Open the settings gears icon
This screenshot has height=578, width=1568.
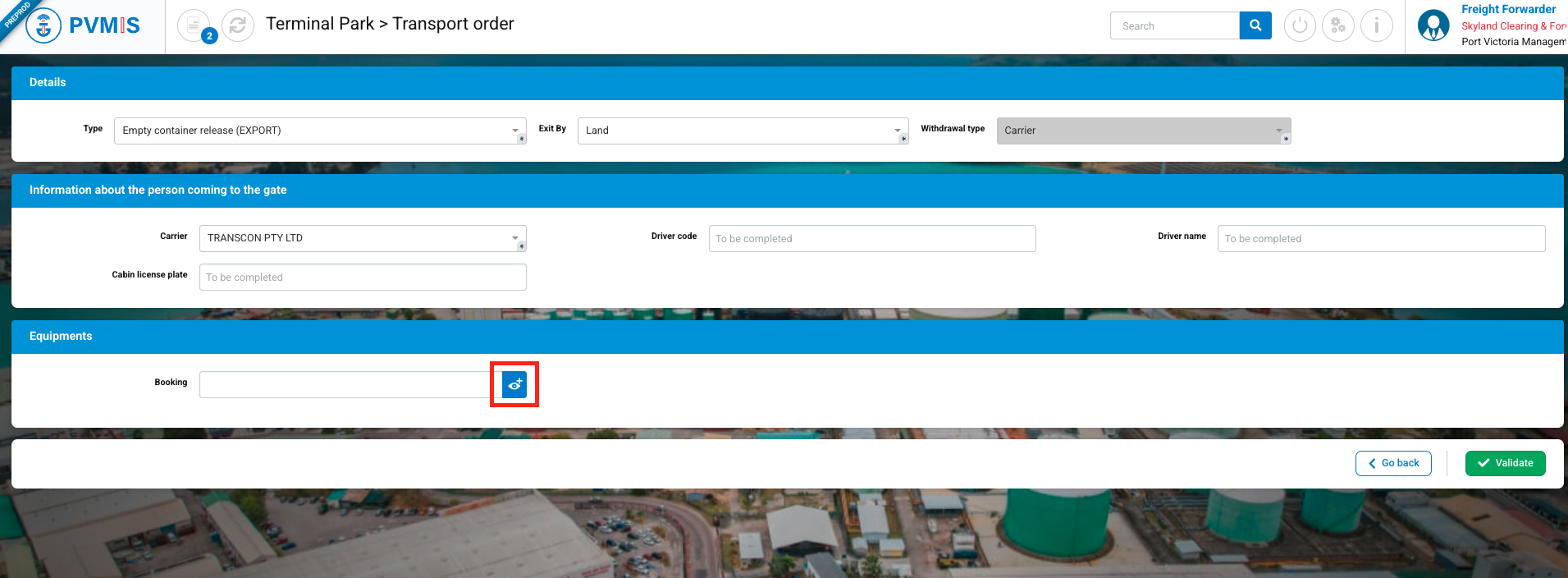tap(1337, 26)
